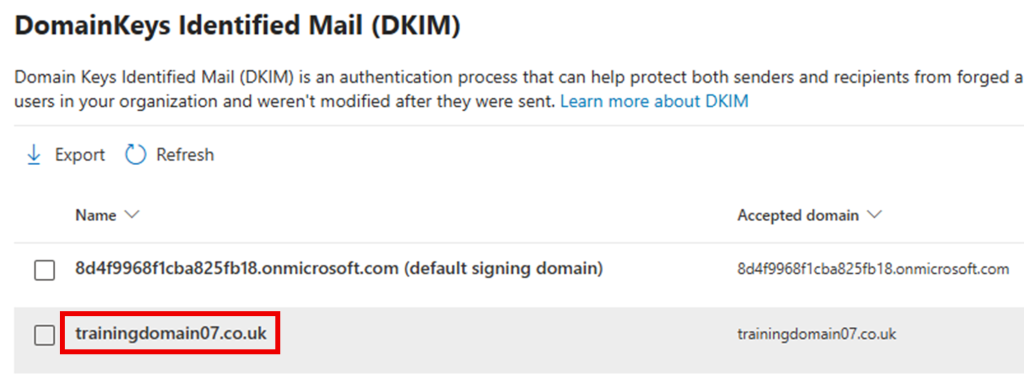Click the Export download arrow icon
The height and width of the screenshot is (385, 1024).
[x=33, y=155]
